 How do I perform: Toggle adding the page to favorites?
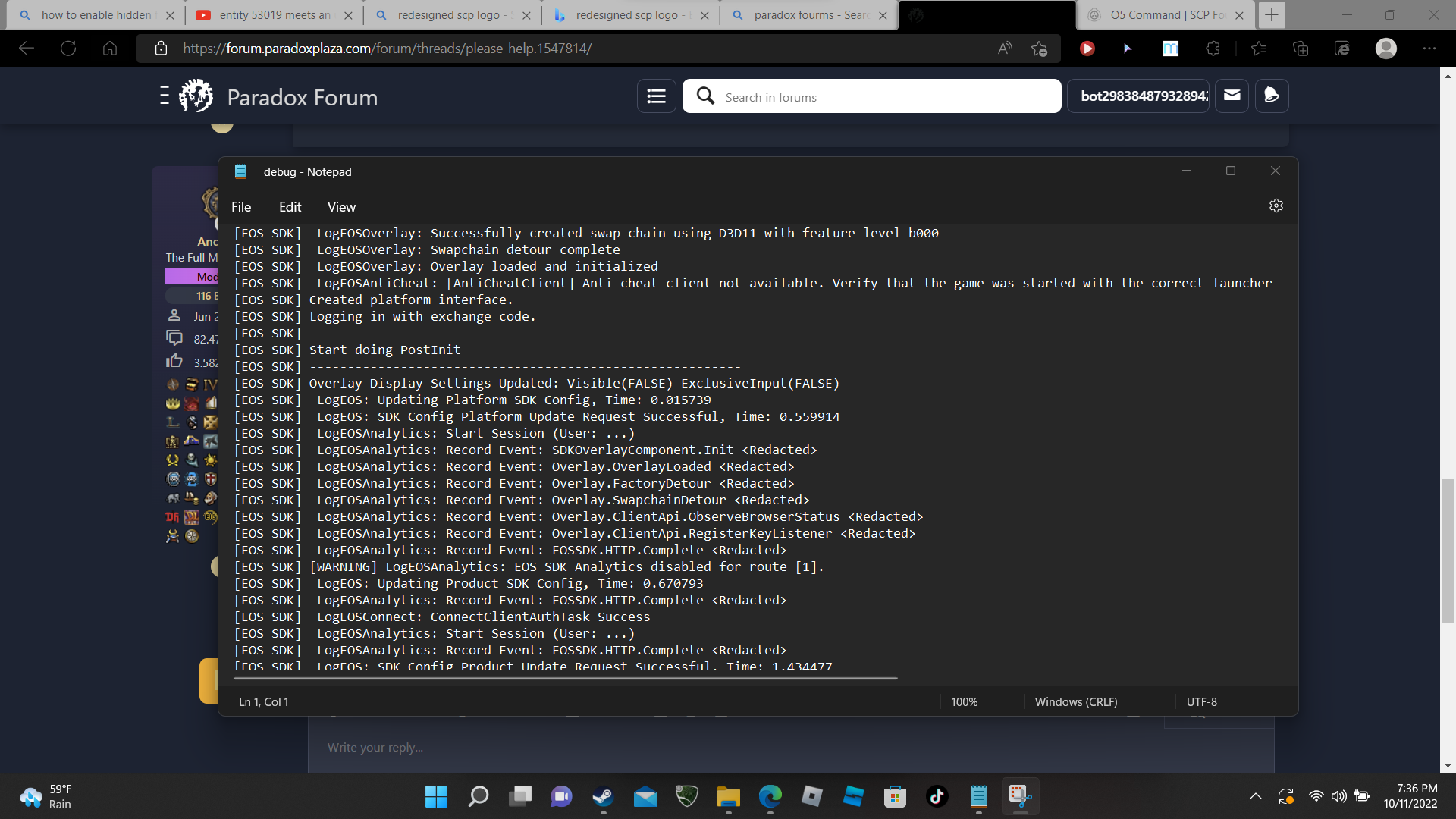tap(1040, 48)
